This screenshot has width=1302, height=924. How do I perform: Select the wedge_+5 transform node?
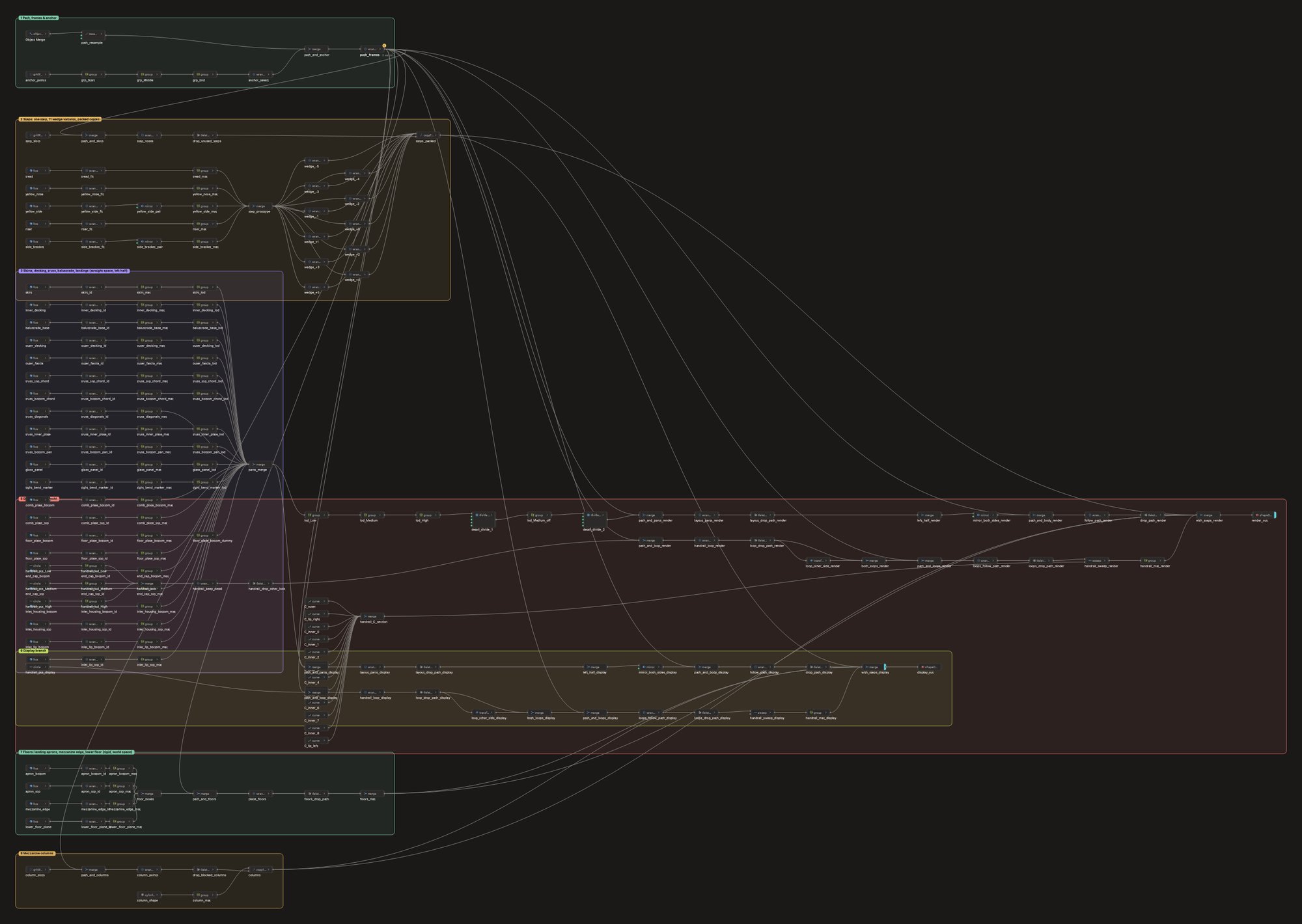[x=316, y=287]
